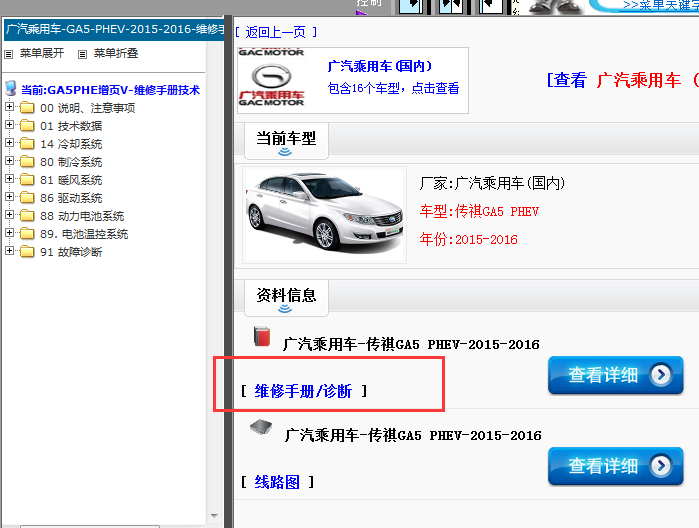The image size is (699, 528).
Task: Select tree item 00 说明、注意事项
Action: click(87, 108)
